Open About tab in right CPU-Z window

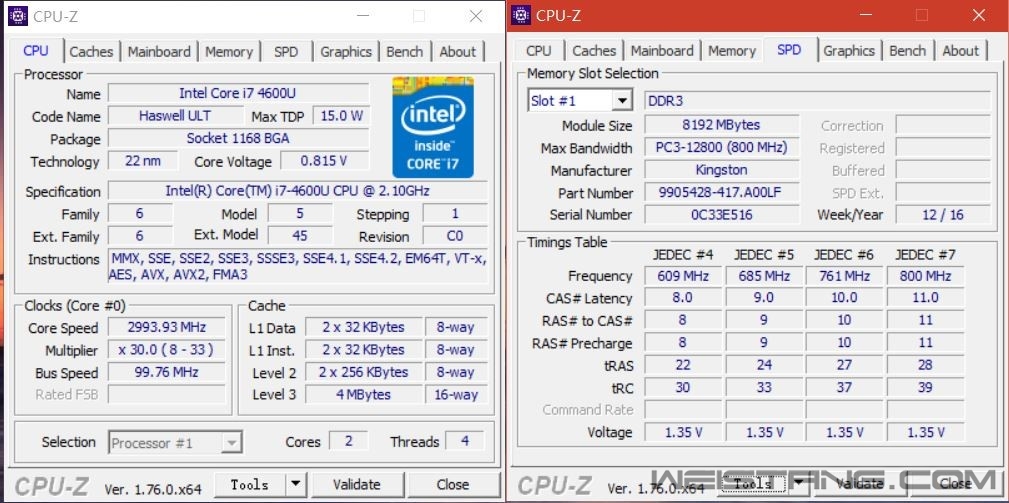coord(961,50)
